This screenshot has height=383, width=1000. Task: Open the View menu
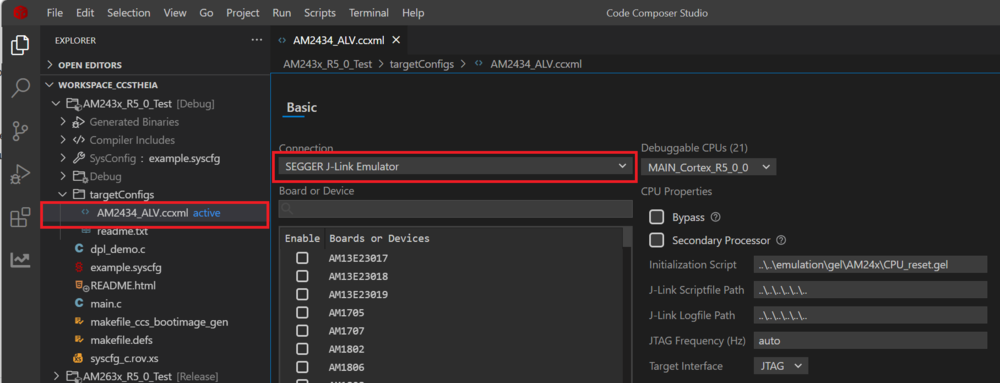click(x=175, y=13)
